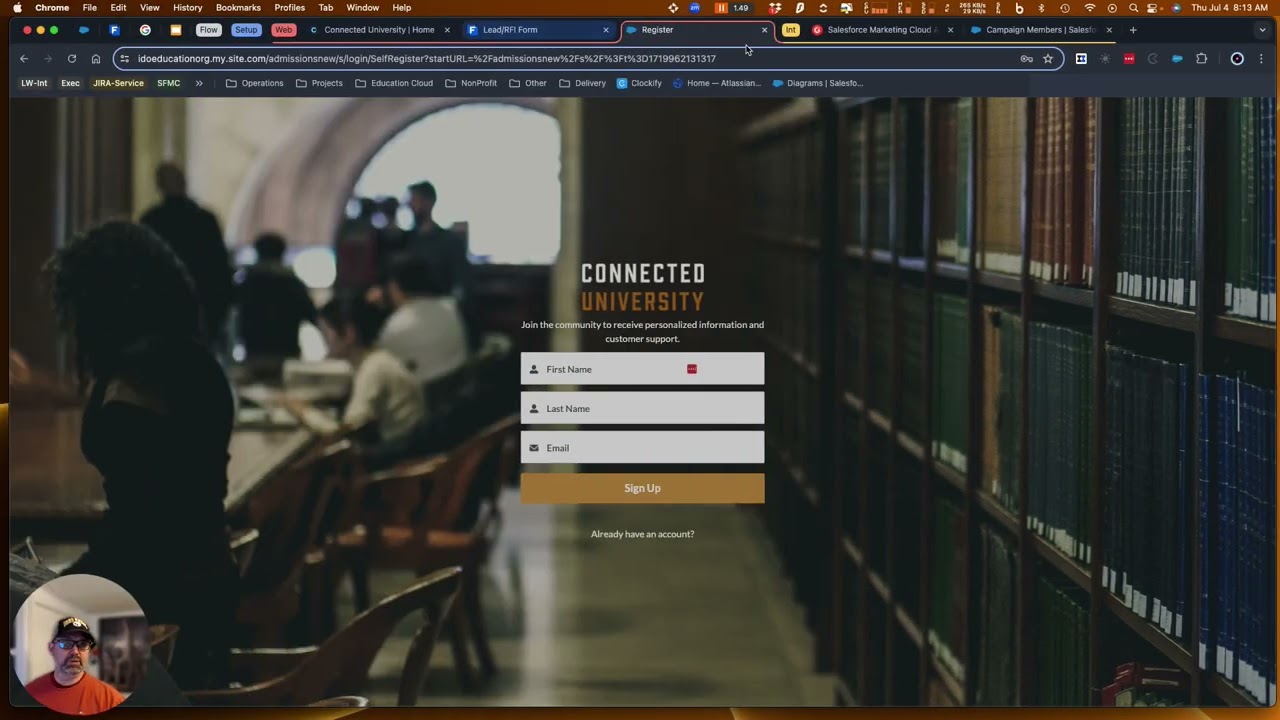Image resolution: width=1280 pixels, height=720 pixels.
Task: Open SFMC bookmark
Action: pos(169,83)
